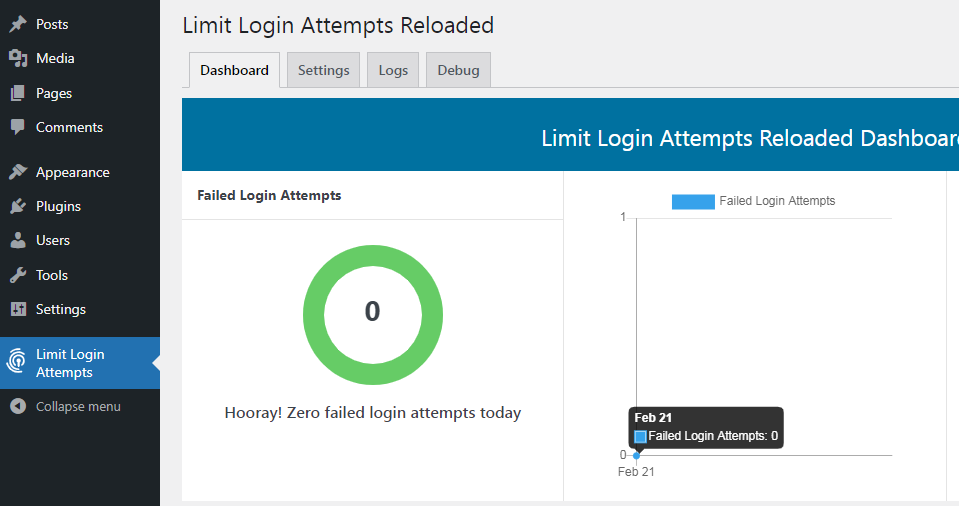Go to Pages in sidebar
This screenshot has height=506, width=959.
point(54,94)
